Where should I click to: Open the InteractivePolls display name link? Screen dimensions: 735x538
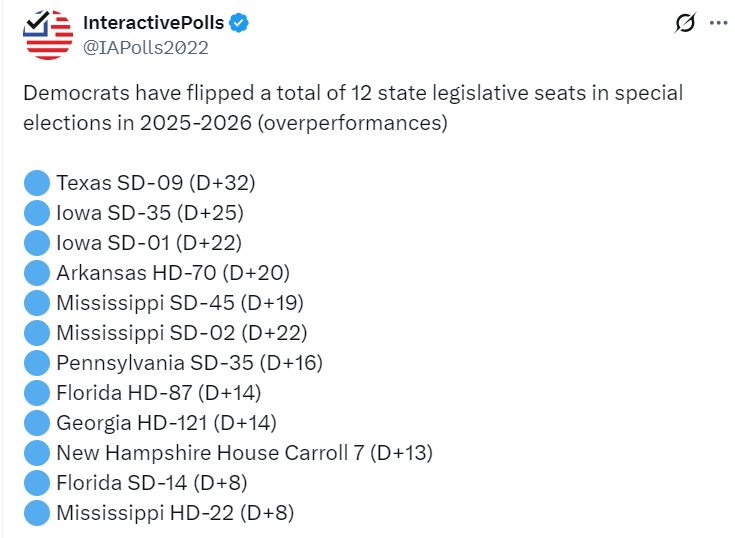[153, 22]
